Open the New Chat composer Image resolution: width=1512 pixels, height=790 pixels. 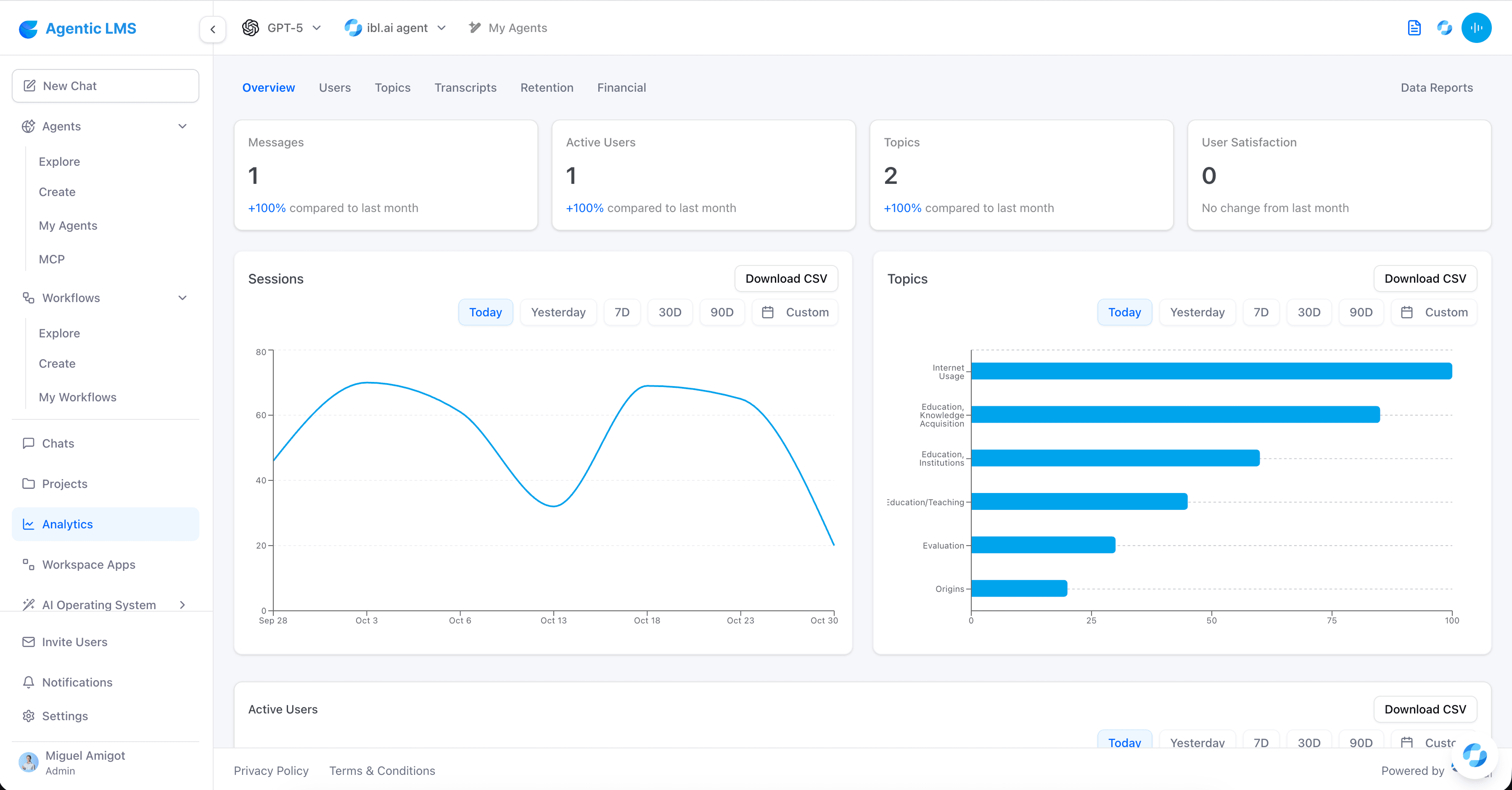pos(104,86)
